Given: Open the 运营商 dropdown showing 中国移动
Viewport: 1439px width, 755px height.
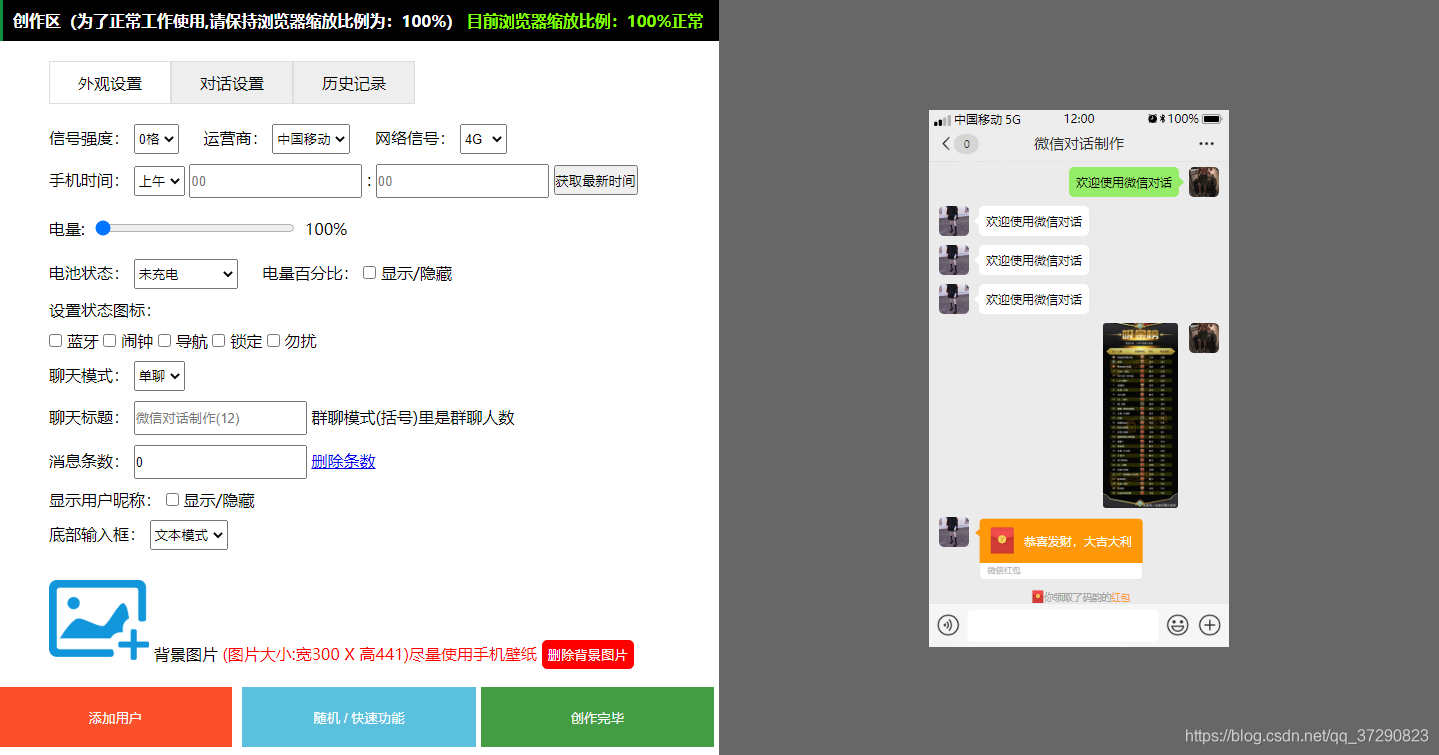Looking at the screenshot, I should click(311, 139).
